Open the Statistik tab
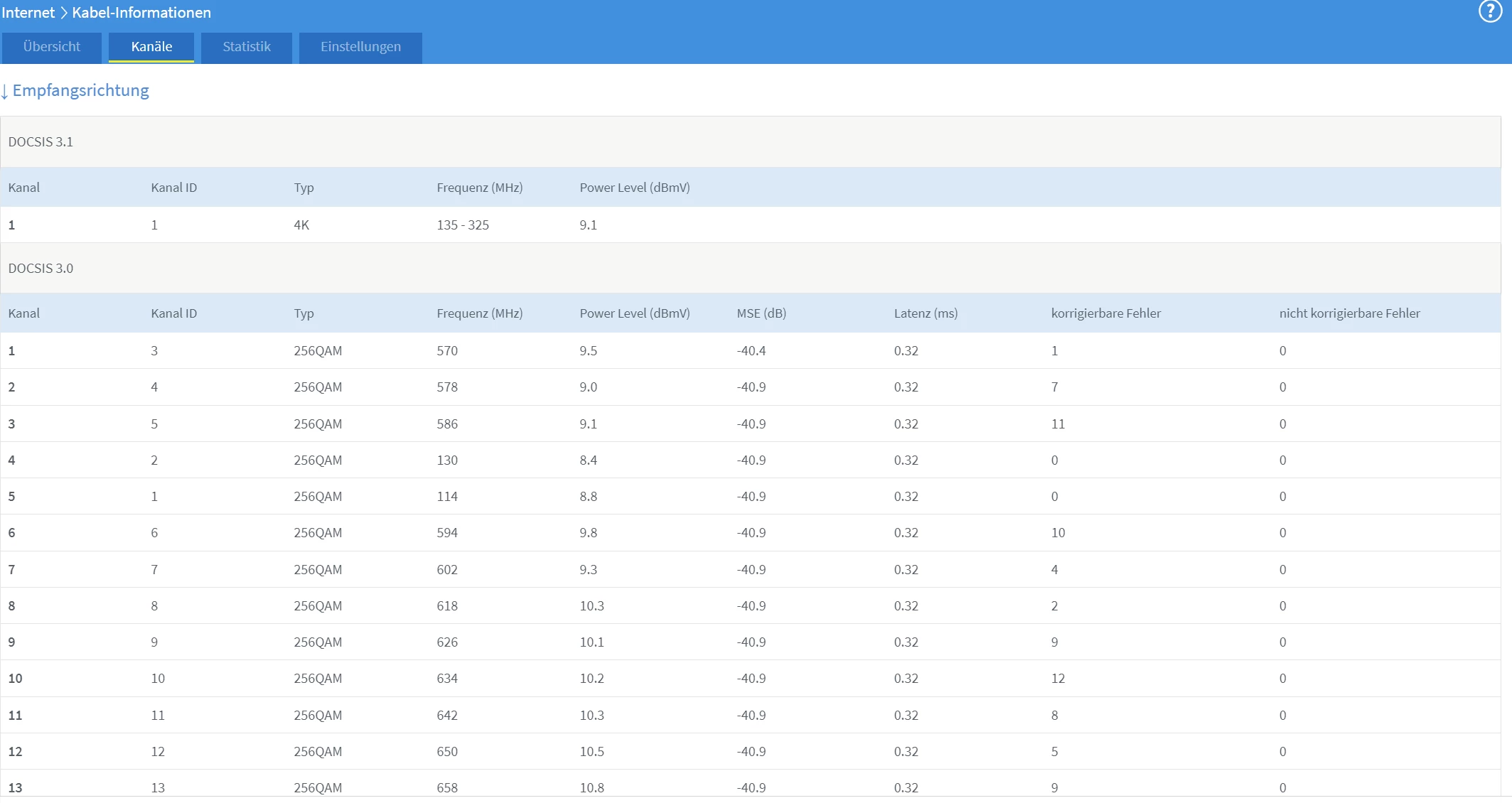Viewport: 1512px width, 803px height. (247, 47)
